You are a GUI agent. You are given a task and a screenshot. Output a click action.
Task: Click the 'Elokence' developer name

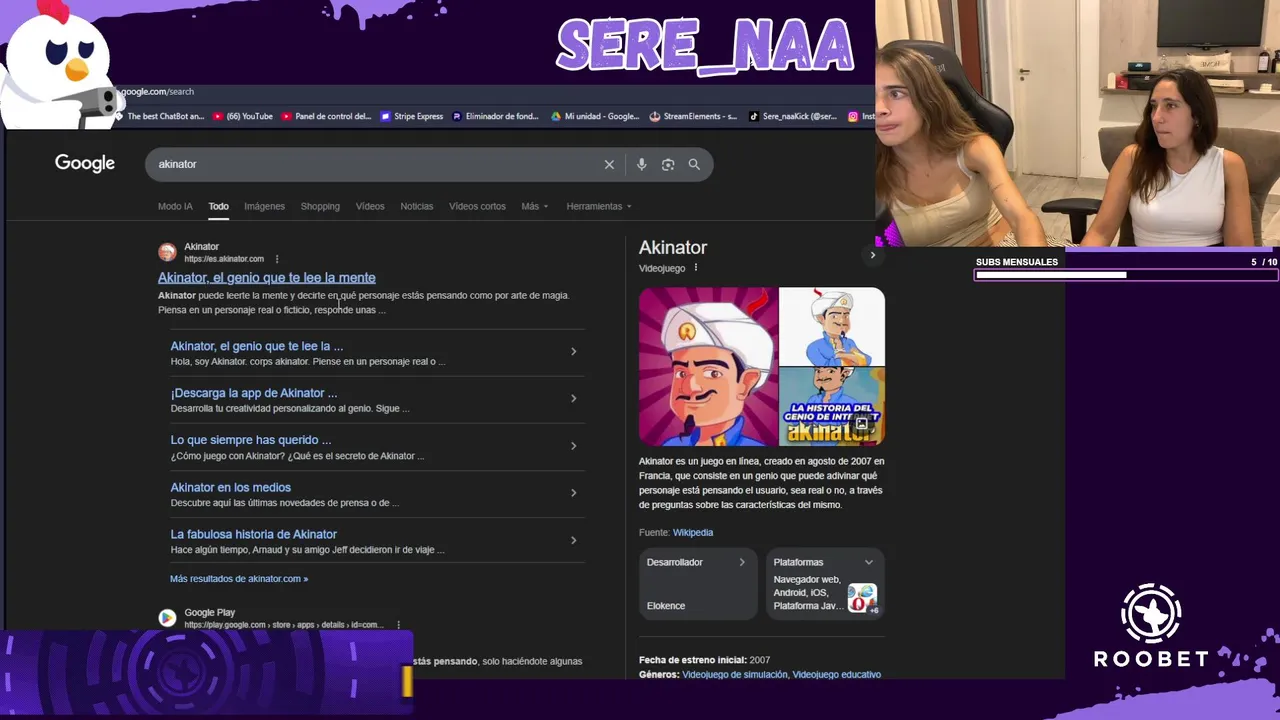point(666,606)
